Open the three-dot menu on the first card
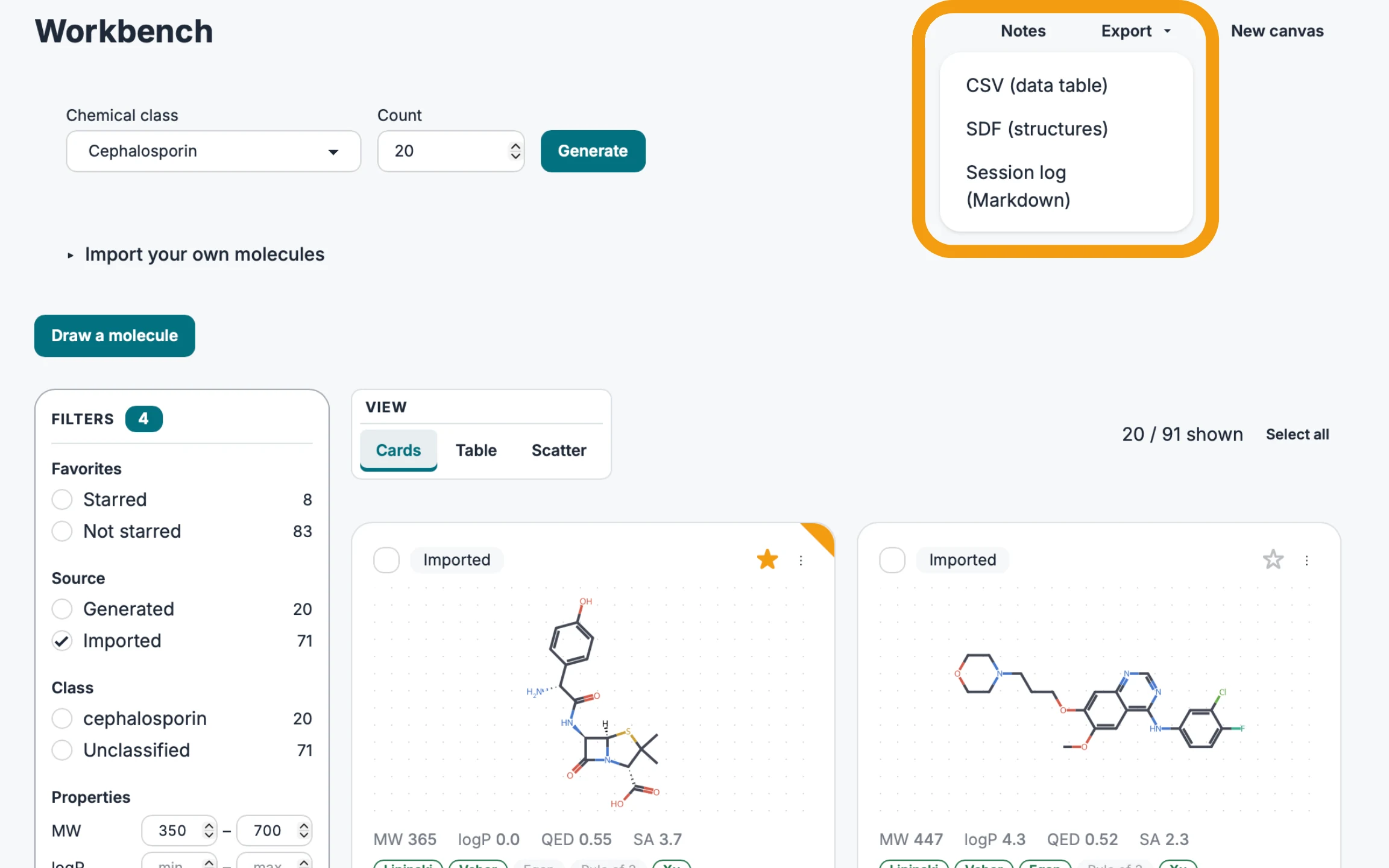The height and width of the screenshot is (868, 1389). click(x=801, y=561)
